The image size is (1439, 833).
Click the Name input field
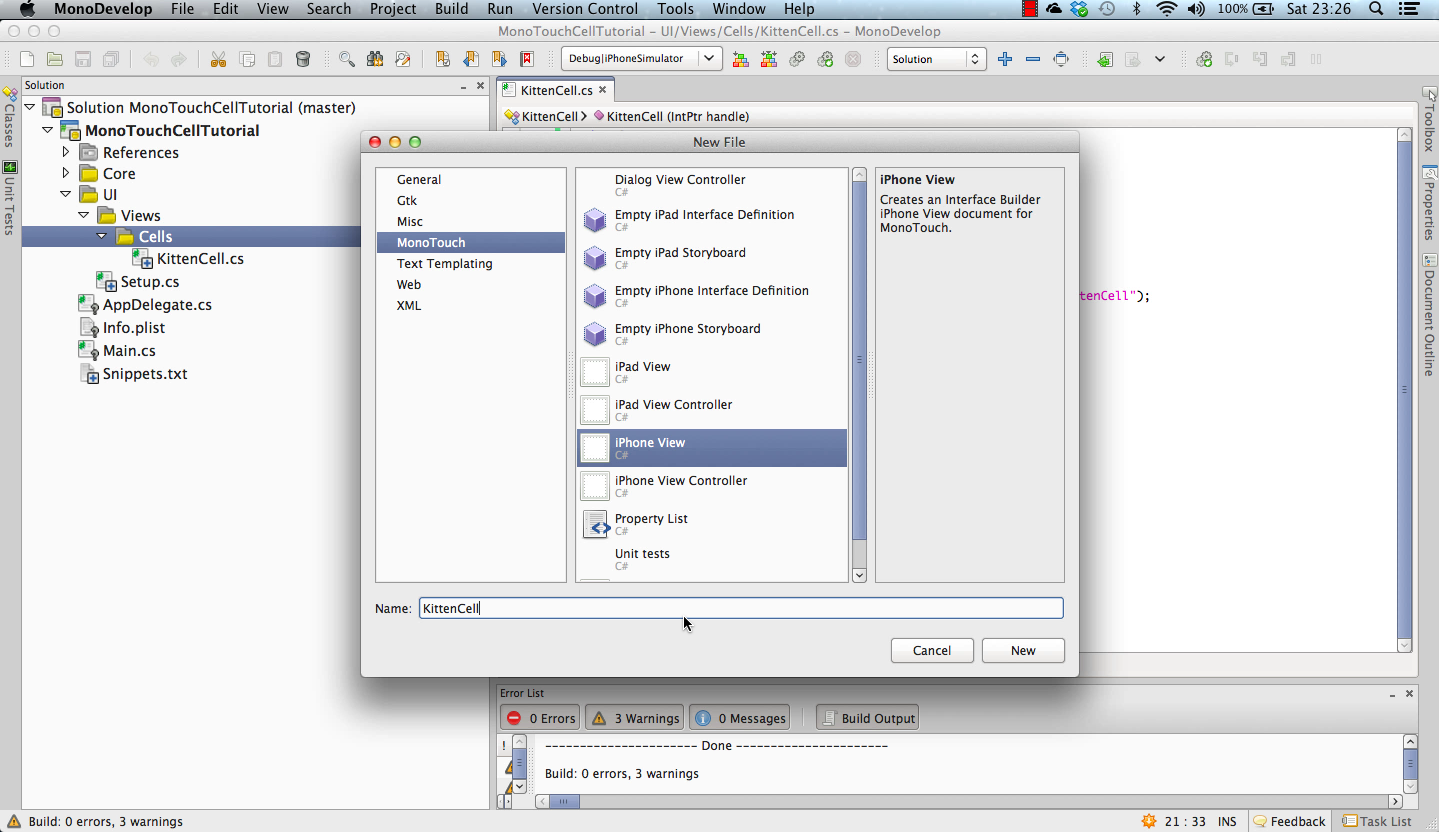point(741,608)
